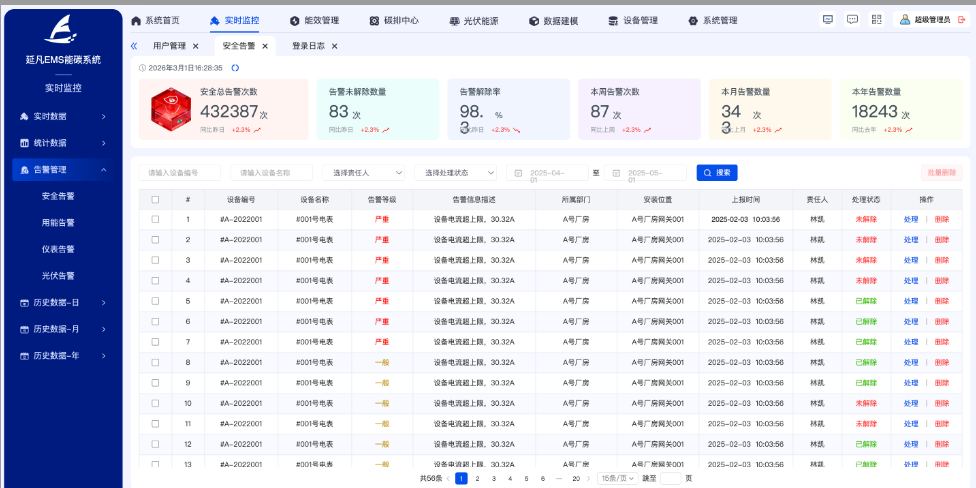976x488 pixels.
Task: Open the message chat icon in header
Action: (852, 19)
